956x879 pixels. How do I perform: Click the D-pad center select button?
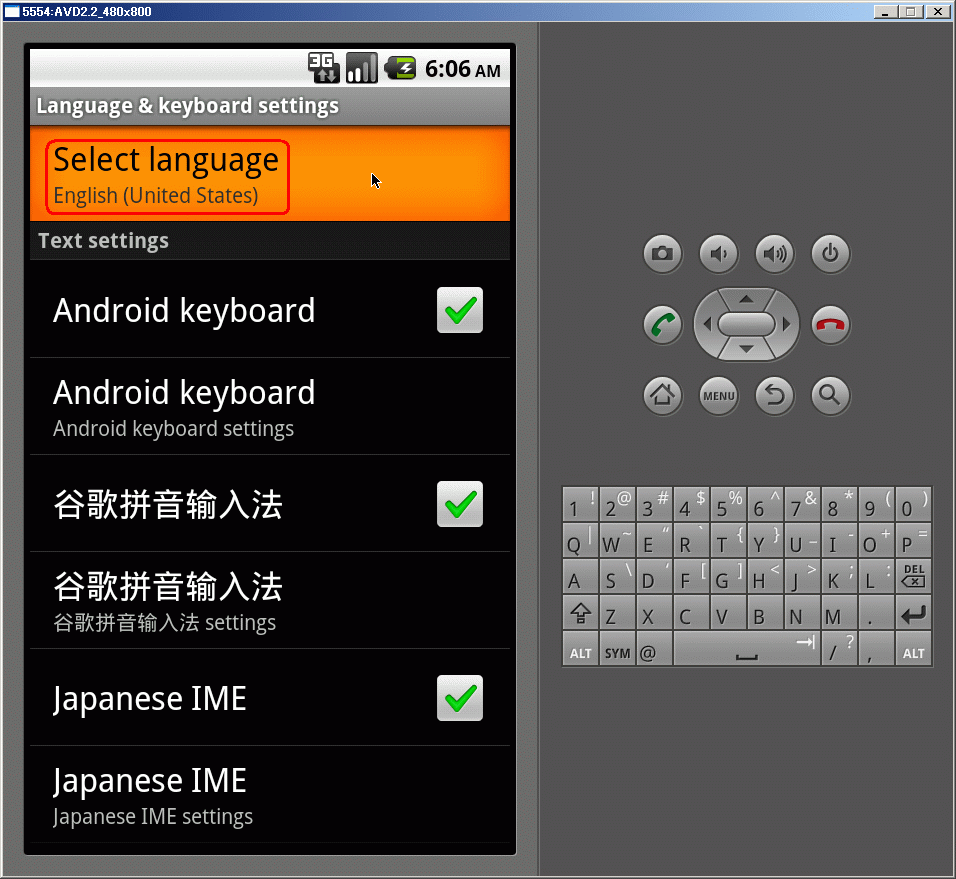[x=746, y=324]
